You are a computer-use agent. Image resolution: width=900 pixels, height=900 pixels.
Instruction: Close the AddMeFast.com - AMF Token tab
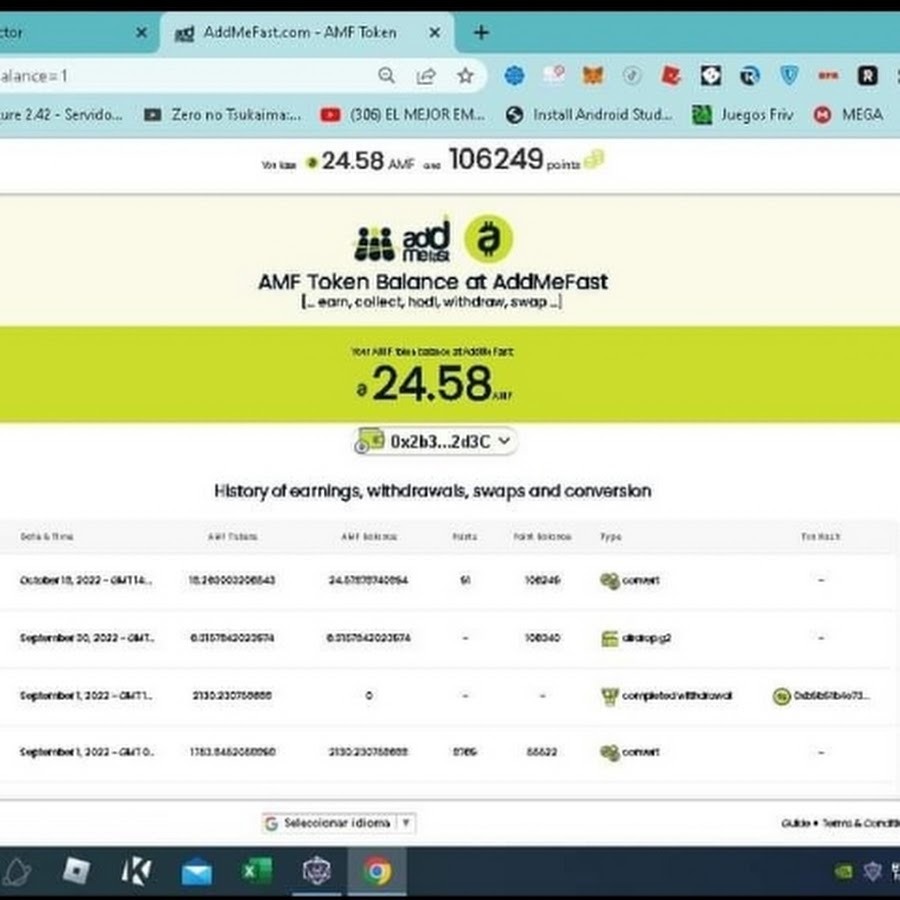pos(435,33)
